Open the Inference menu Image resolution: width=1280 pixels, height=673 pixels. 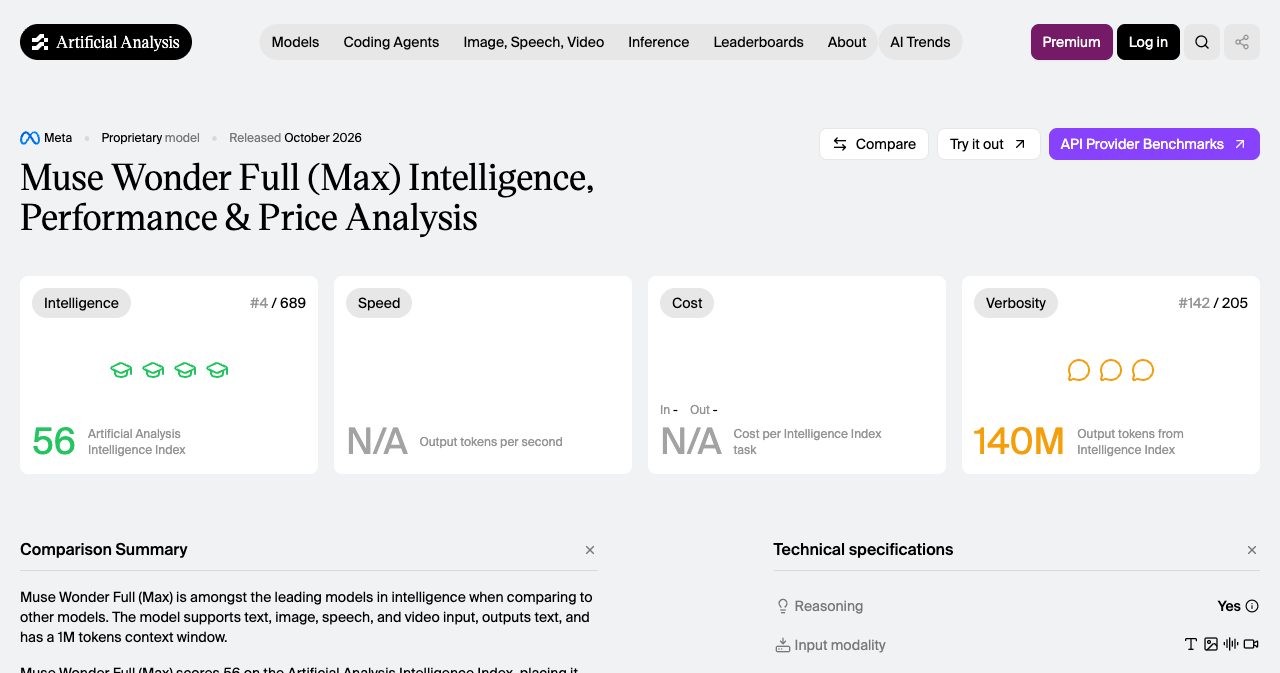(658, 42)
